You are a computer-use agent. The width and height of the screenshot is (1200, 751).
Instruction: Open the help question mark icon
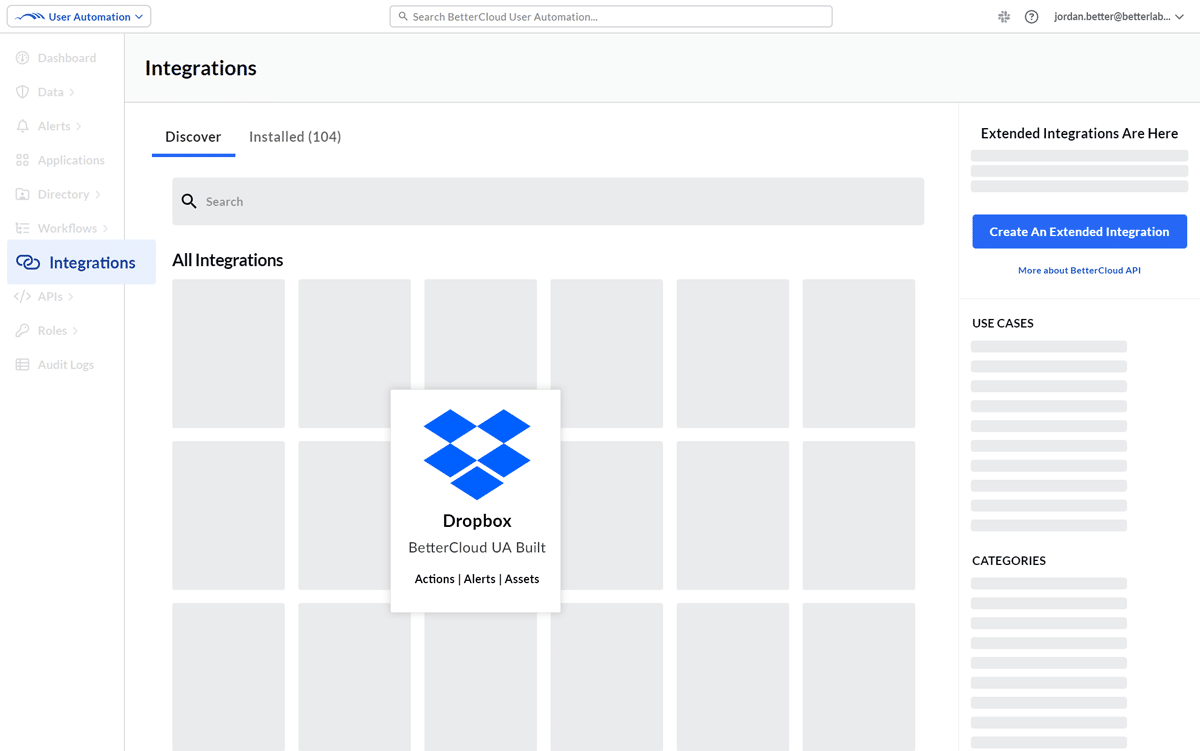pyautogui.click(x=1032, y=17)
